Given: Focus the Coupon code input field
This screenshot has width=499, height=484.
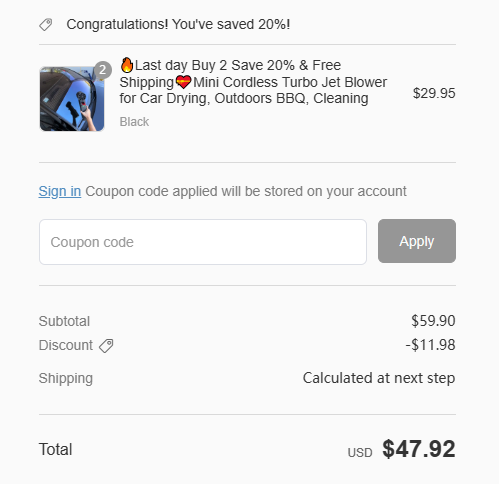Looking at the screenshot, I should (203, 242).
